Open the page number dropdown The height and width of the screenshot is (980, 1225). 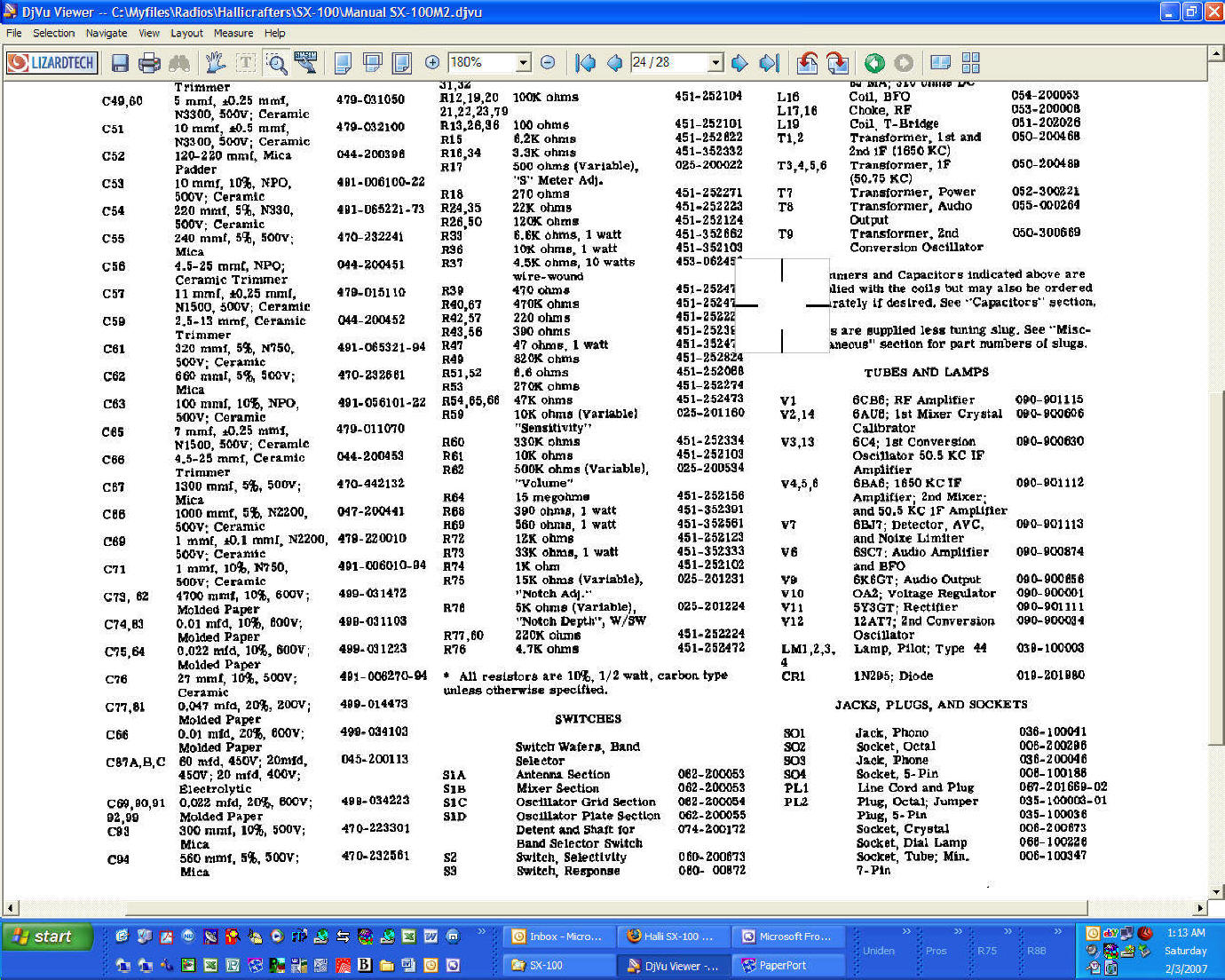[715, 62]
